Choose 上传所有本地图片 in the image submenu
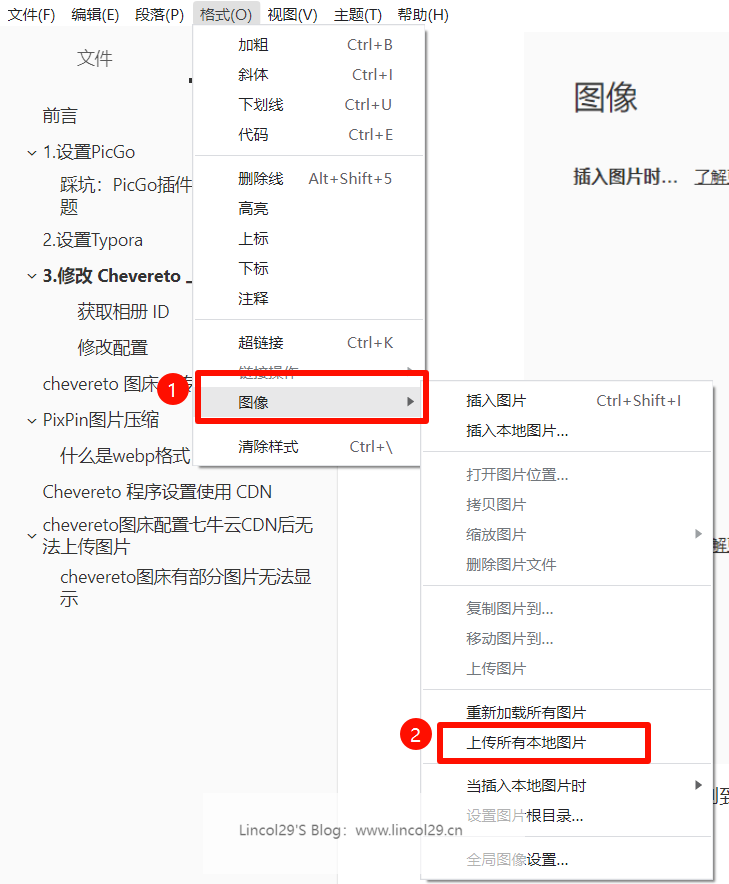 (526, 743)
